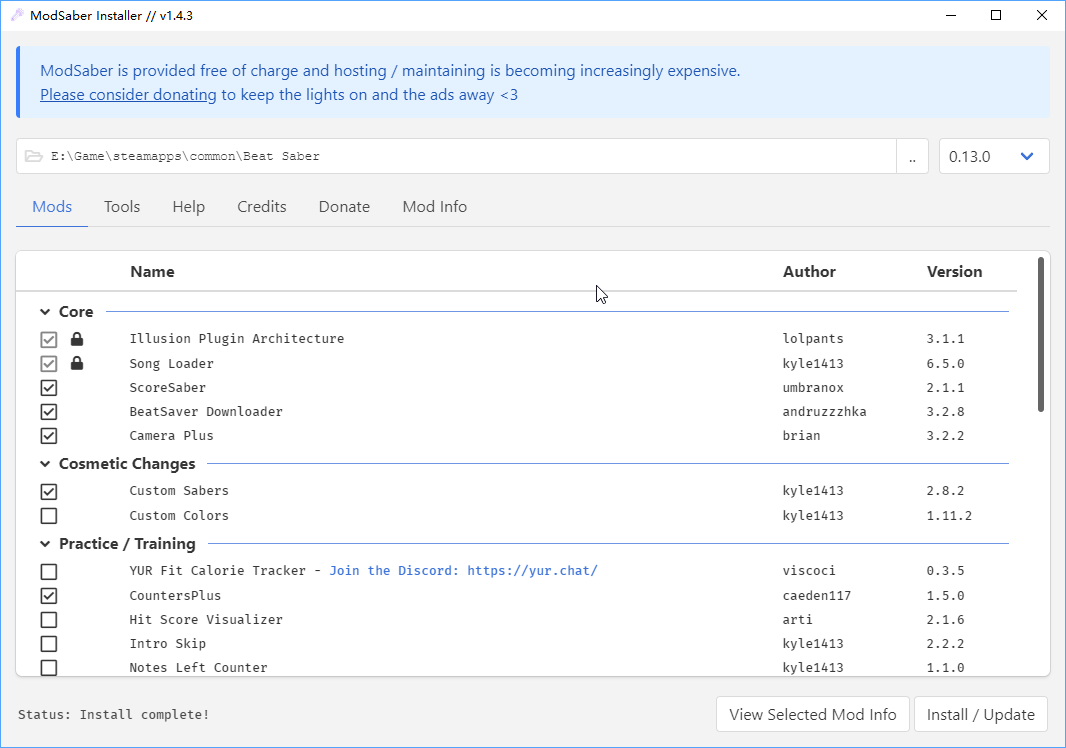
Task: Click the lock icon beside Song Loader
Action: [x=77, y=364]
